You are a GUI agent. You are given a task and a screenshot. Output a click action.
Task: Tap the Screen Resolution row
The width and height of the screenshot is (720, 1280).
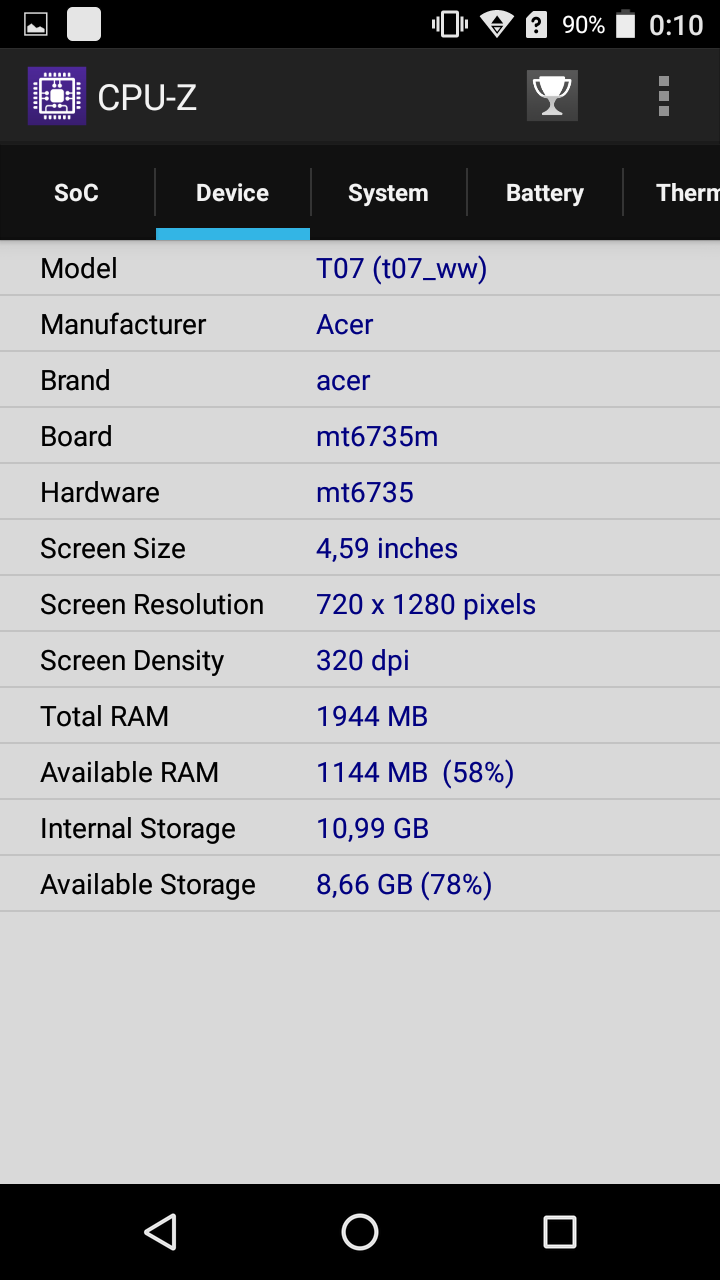[360, 604]
